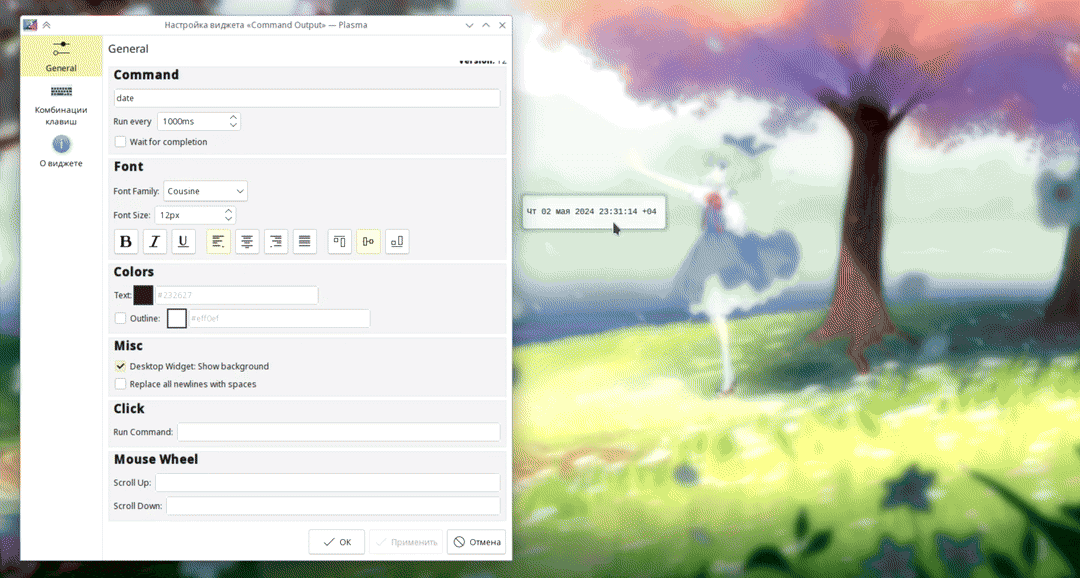
Task: Toggle underline text formatting
Action: [184, 241]
